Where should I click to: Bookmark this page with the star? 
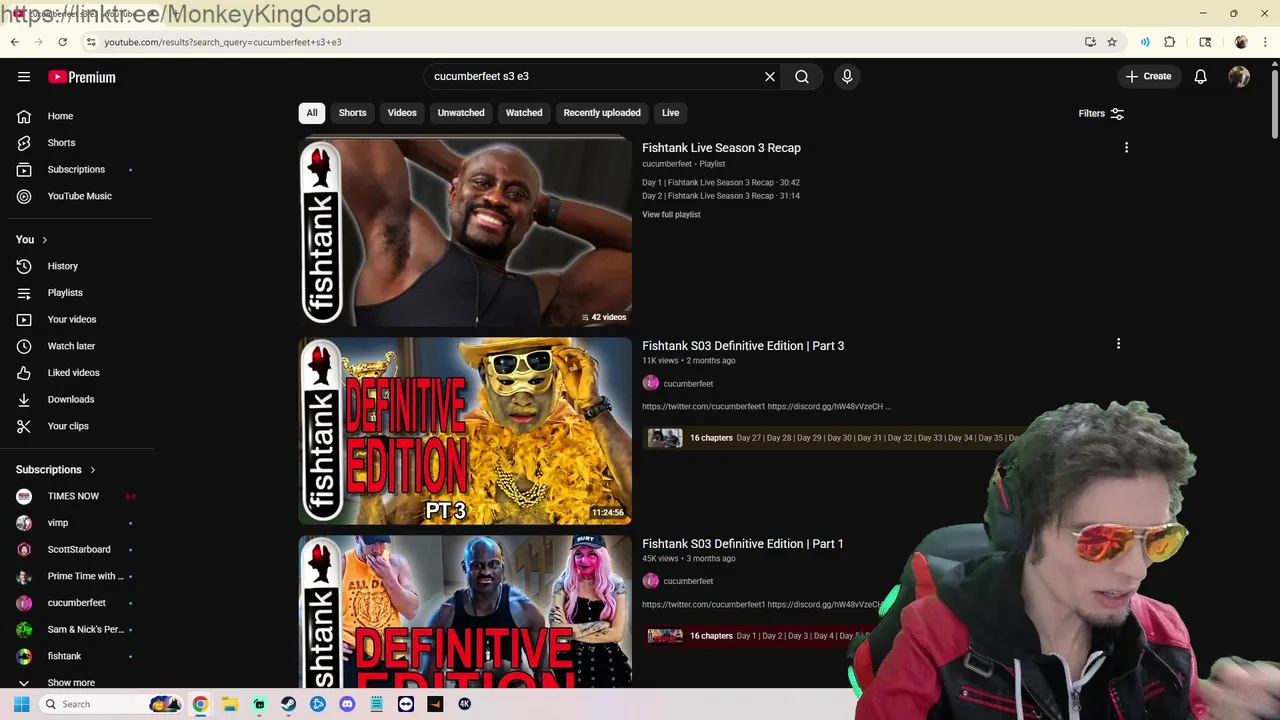[1111, 42]
